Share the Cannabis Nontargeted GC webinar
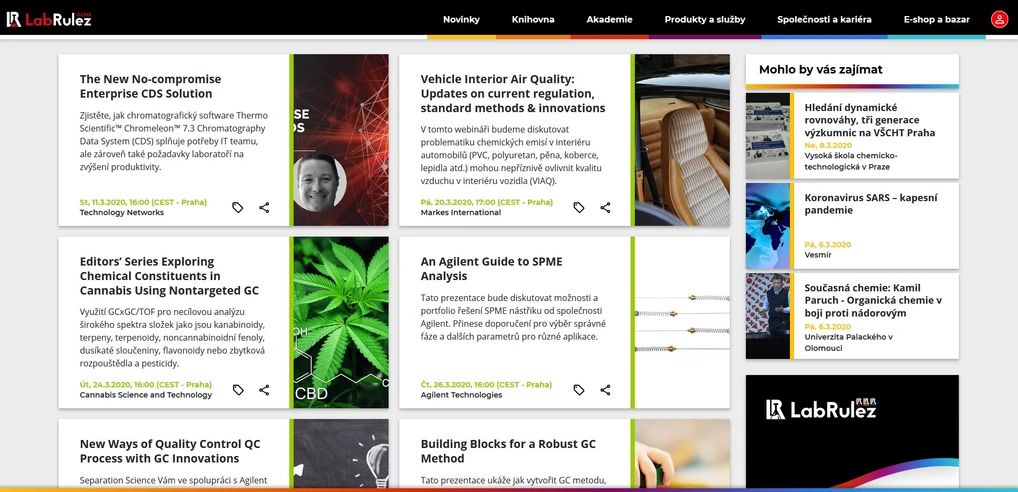Viewport: 1018px width, 492px height. click(264, 390)
